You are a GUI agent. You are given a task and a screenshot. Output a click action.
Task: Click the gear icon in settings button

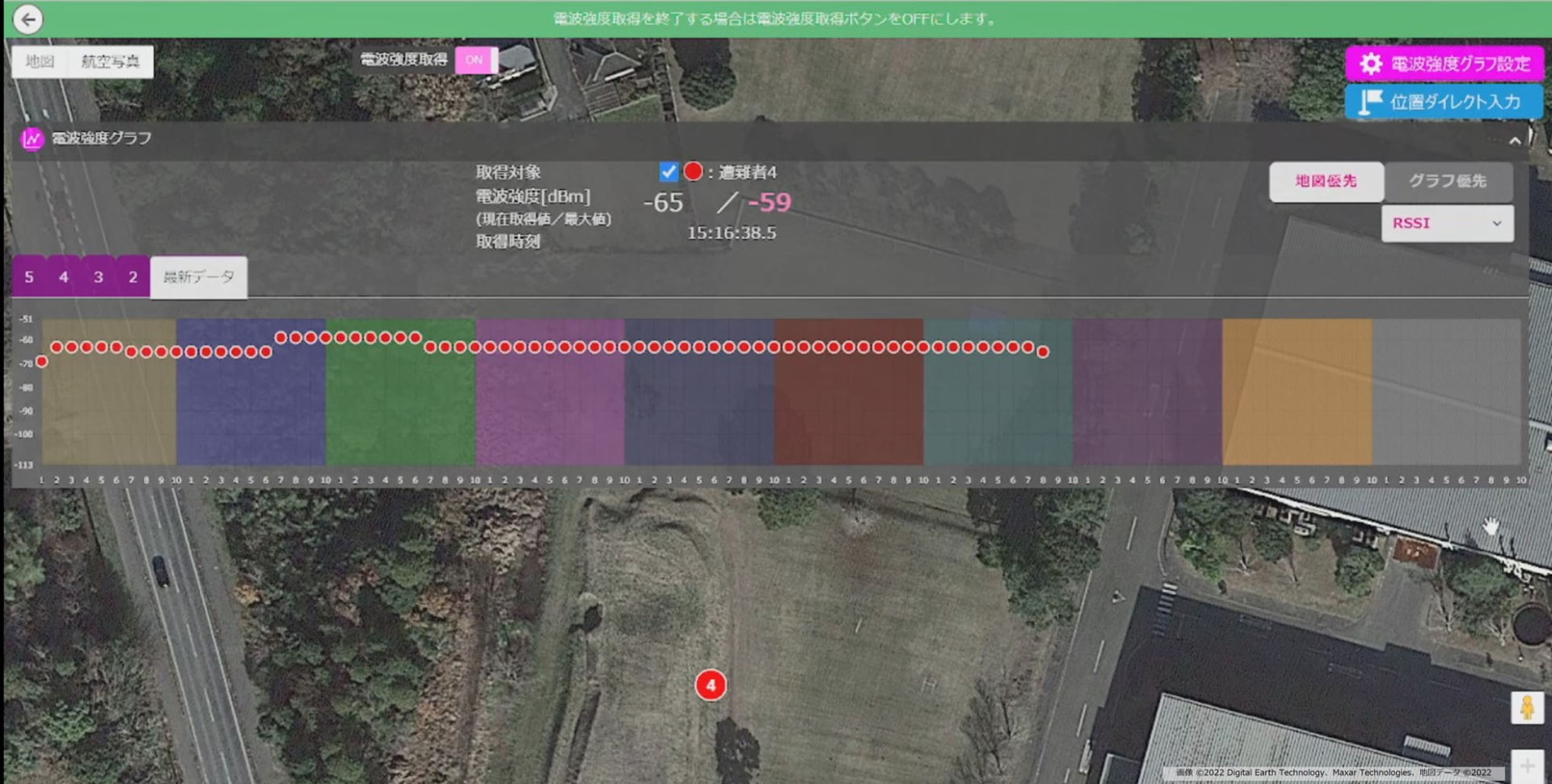coord(1371,64)
